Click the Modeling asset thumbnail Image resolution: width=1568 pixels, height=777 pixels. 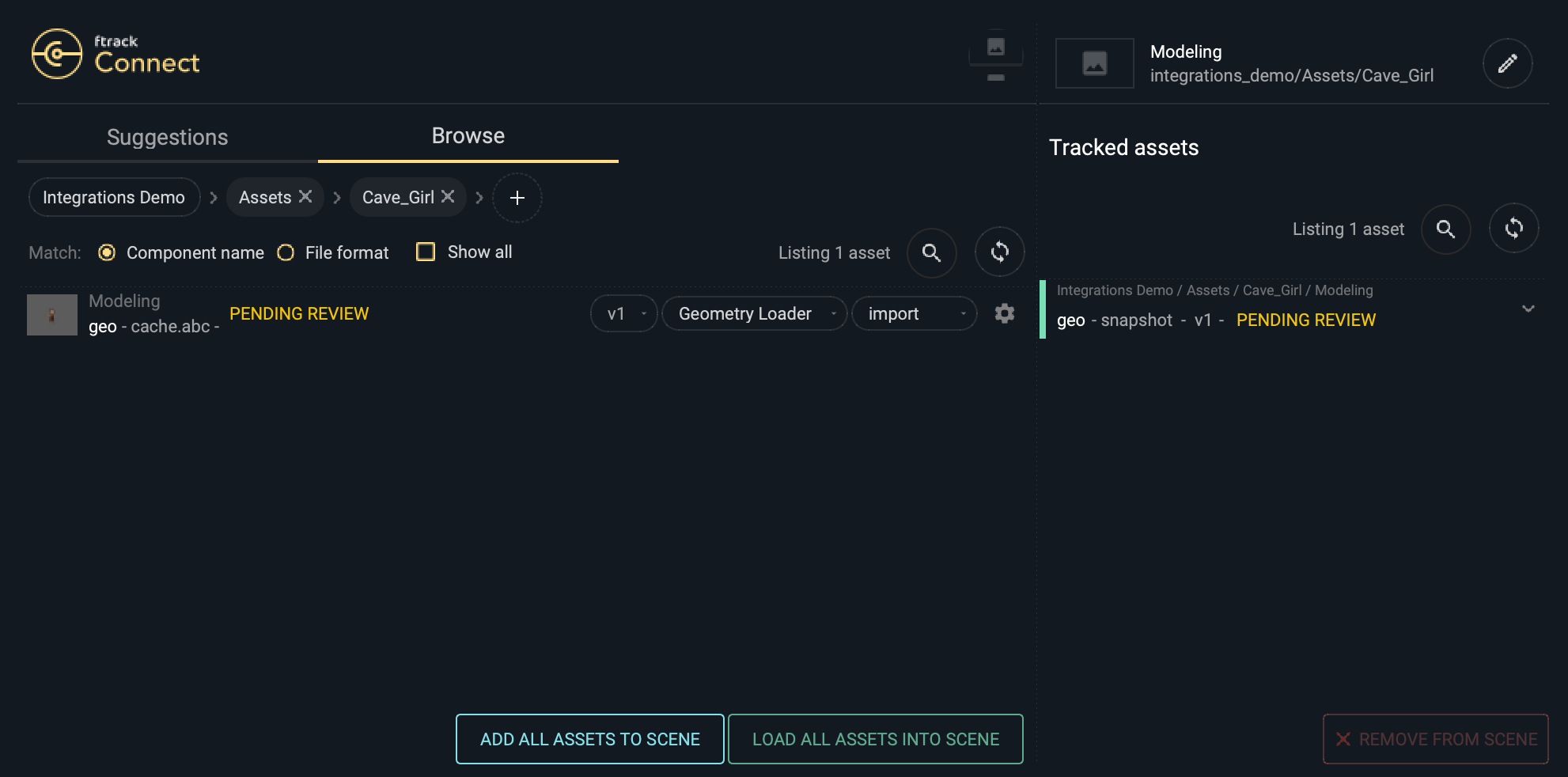(52, 315)
